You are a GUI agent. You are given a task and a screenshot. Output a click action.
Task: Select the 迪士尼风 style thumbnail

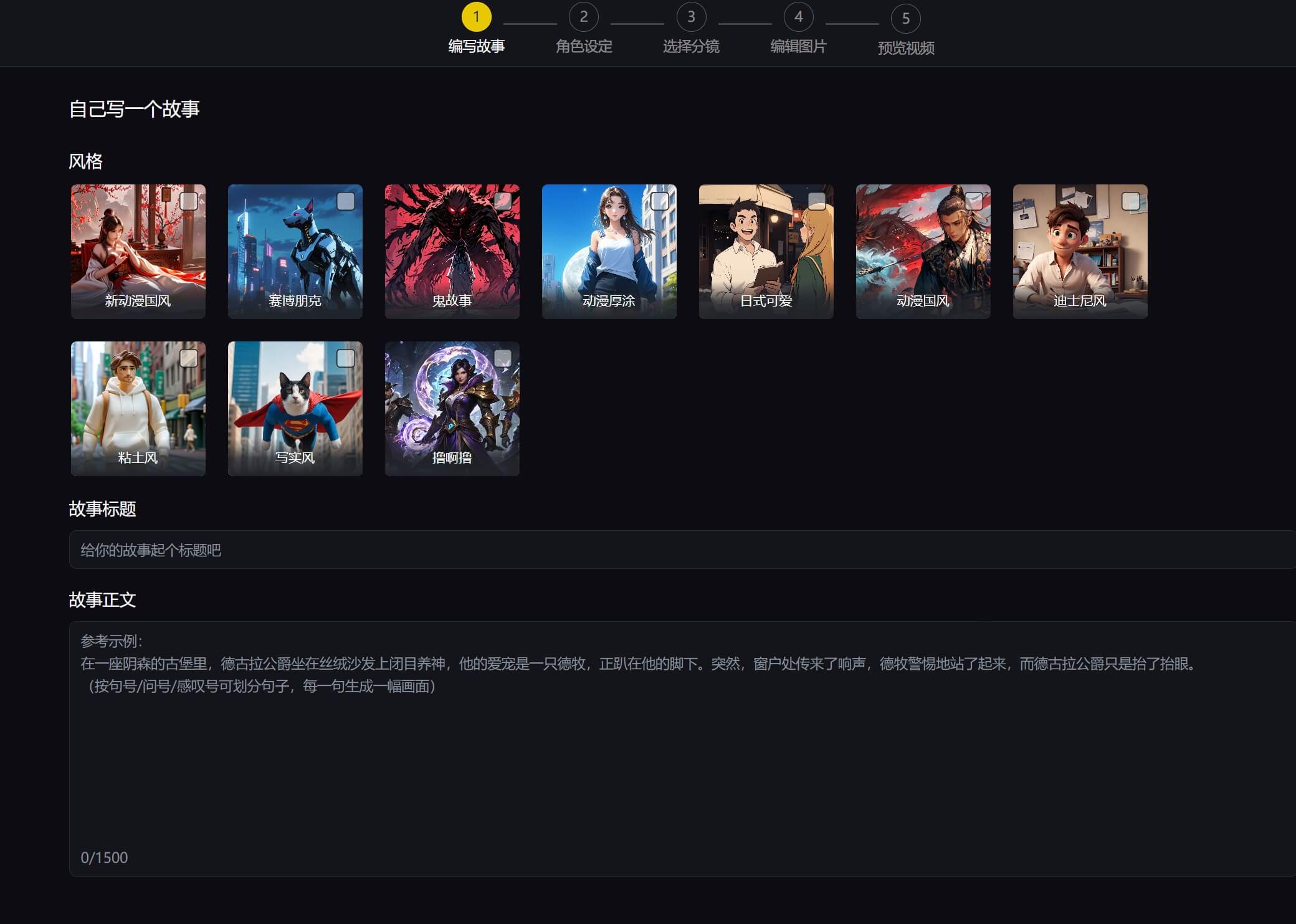pos(1080,252)
